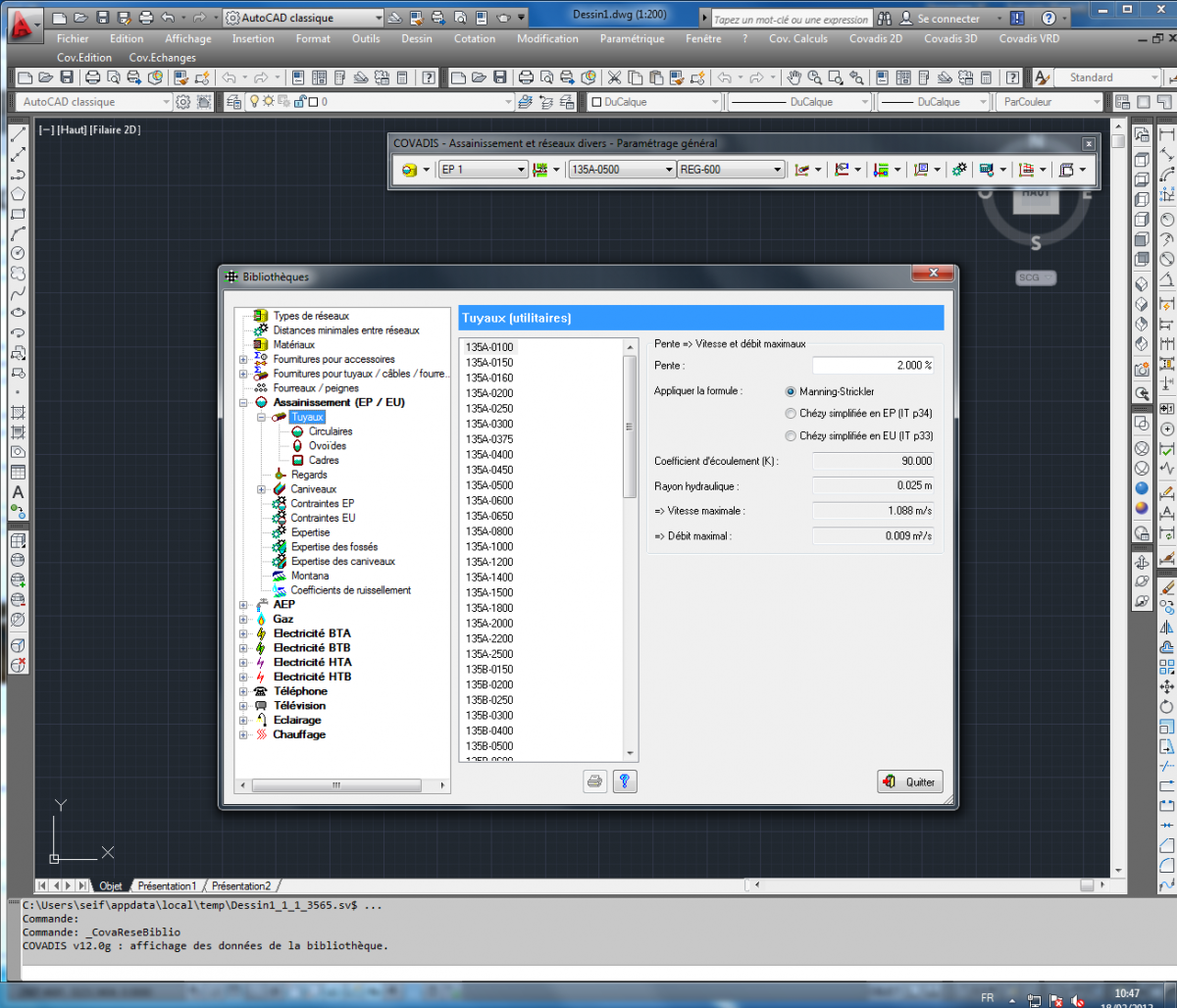Activate the Pan hand tool
The width and height of the screenshot is (1177, 1008).
point(794,77)
